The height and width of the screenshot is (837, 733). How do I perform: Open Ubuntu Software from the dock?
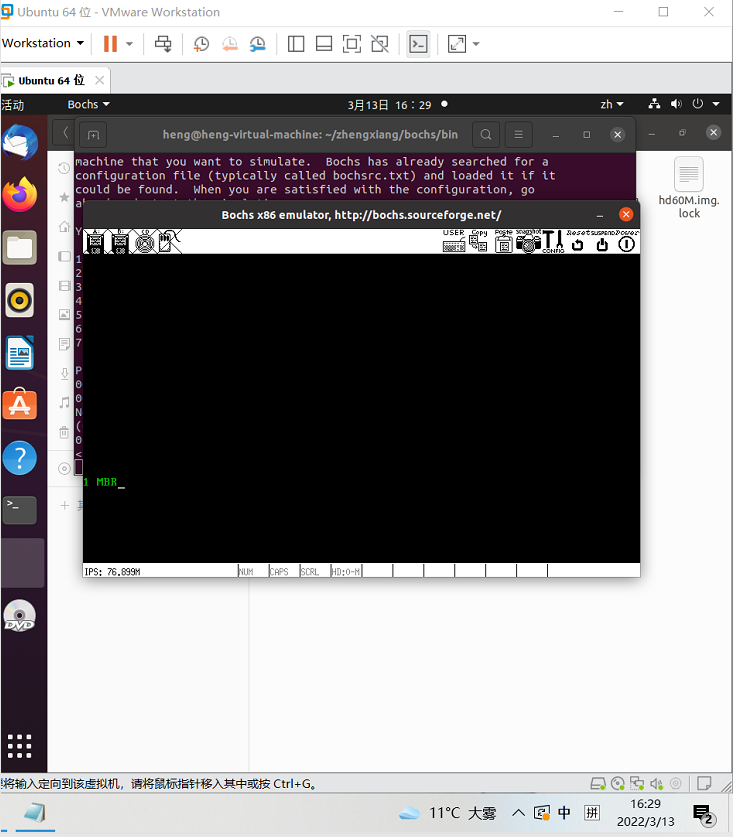[20, 405]
